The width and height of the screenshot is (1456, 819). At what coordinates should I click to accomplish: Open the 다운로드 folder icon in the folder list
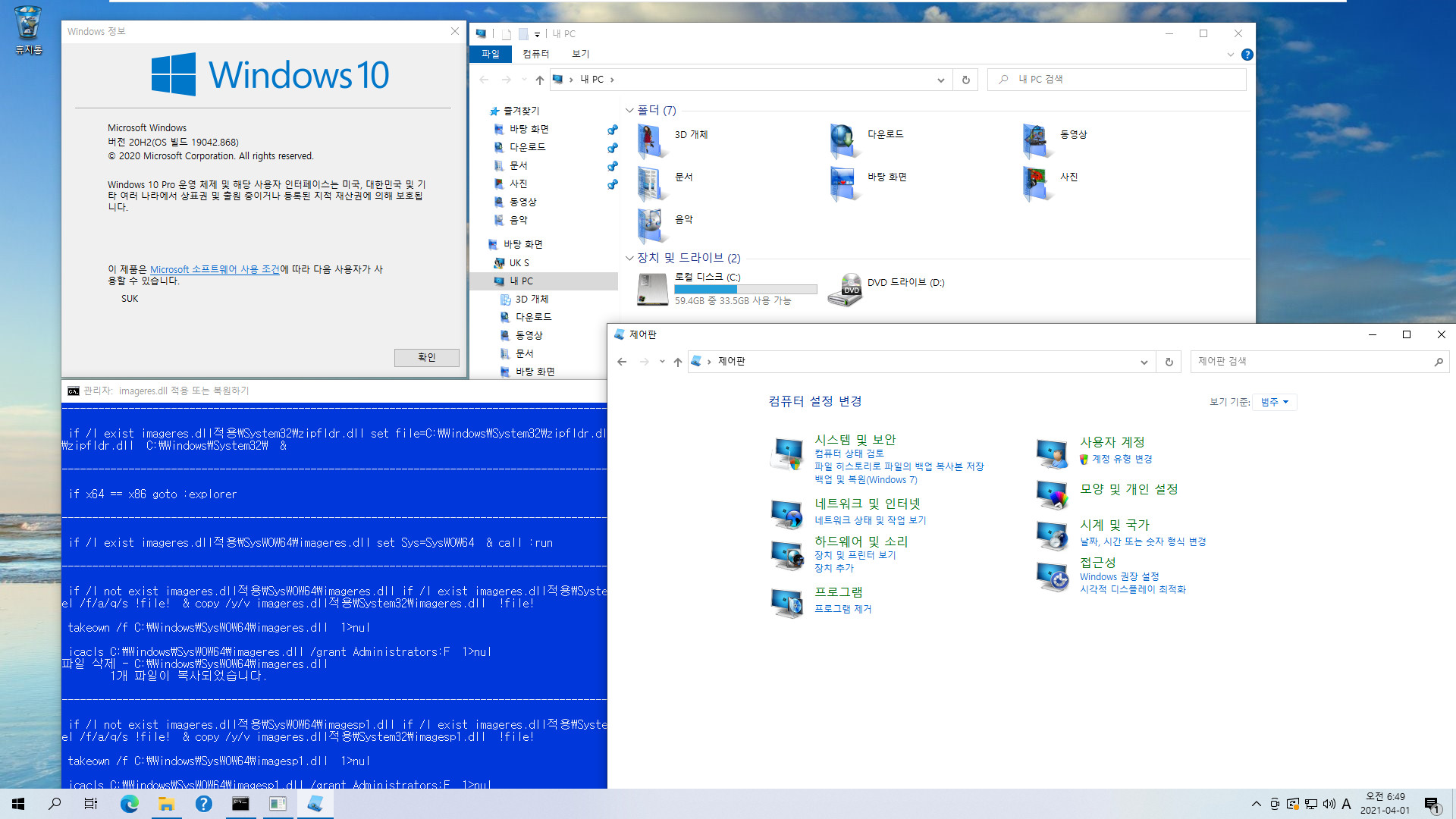844,140
